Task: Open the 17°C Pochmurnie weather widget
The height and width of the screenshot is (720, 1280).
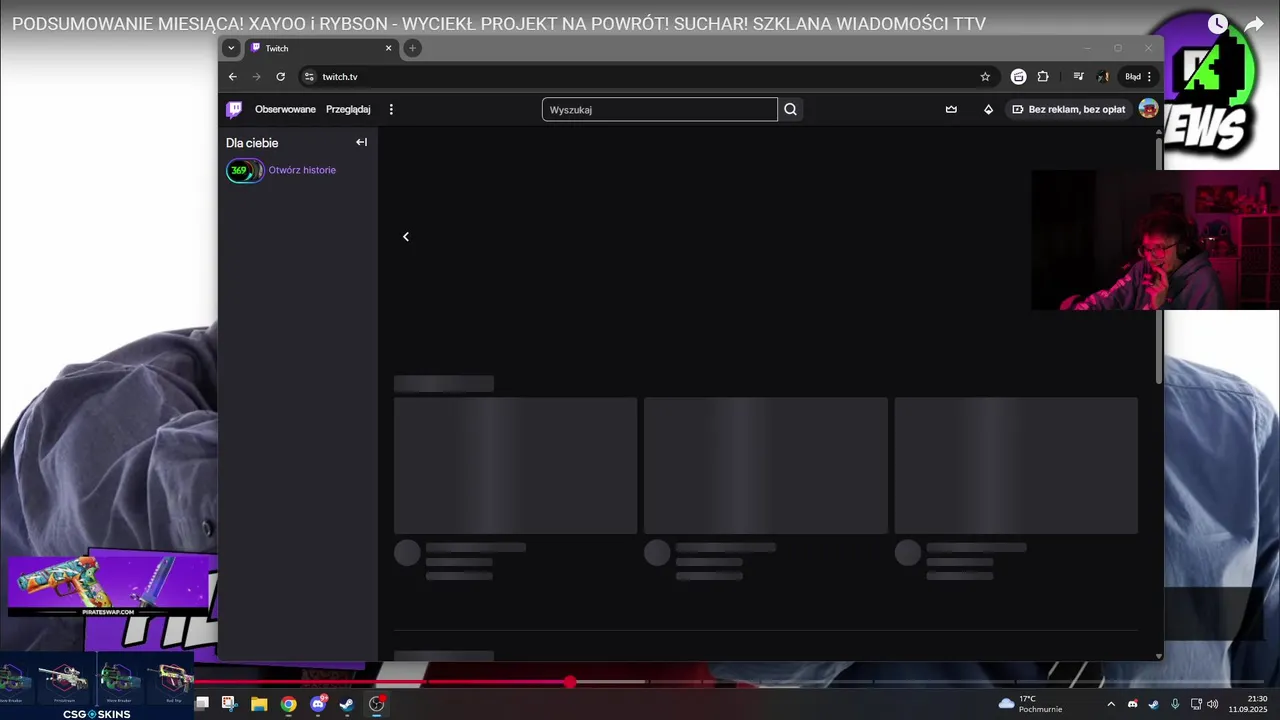Action: [1031, 704]
